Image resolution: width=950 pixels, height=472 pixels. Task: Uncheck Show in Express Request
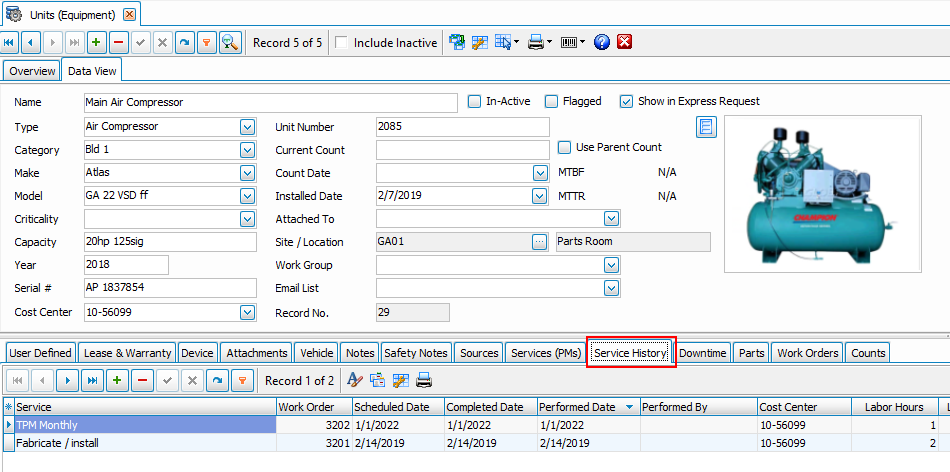pyautogui.click(x=626, y=102)
